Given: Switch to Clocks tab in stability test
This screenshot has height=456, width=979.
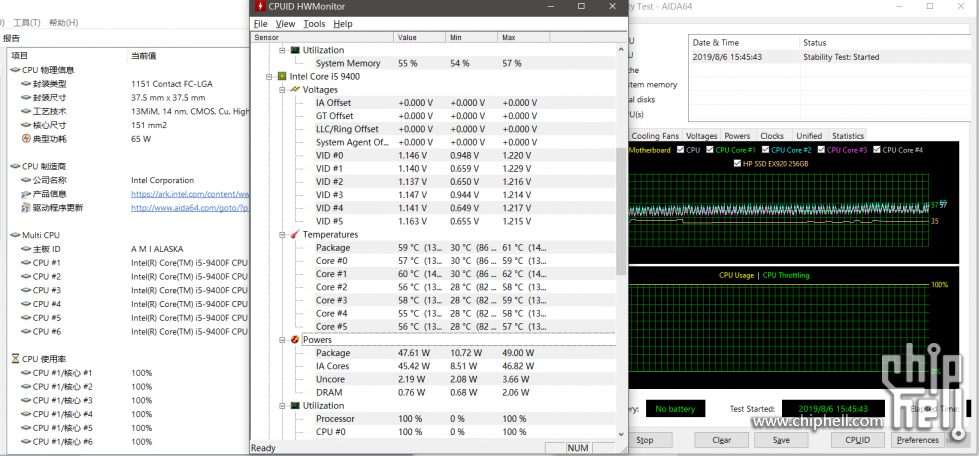Looking at the screenshot, I should pos(772,136).
